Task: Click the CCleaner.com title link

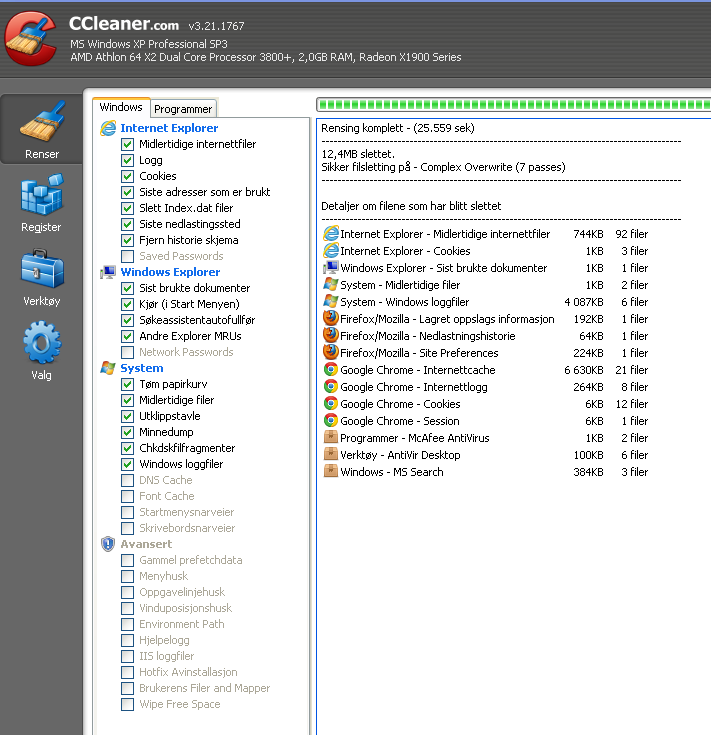Action: point(124,23)
